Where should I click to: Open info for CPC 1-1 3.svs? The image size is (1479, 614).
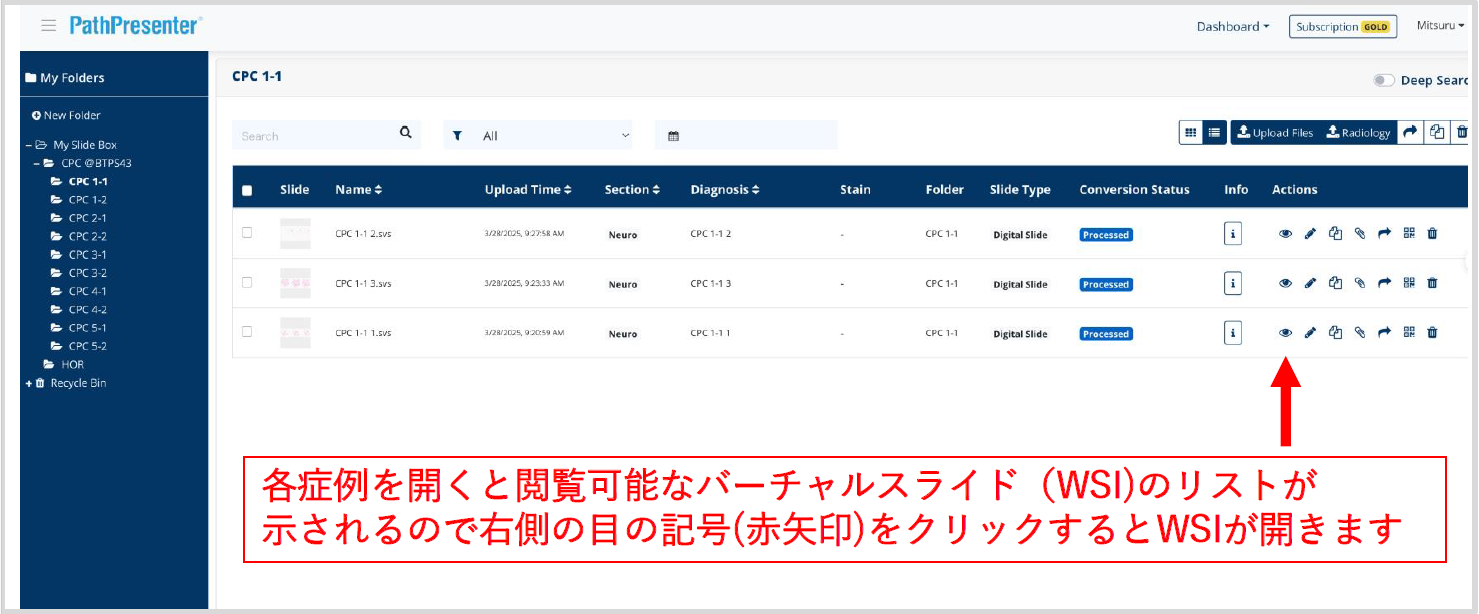point(1233,283)
